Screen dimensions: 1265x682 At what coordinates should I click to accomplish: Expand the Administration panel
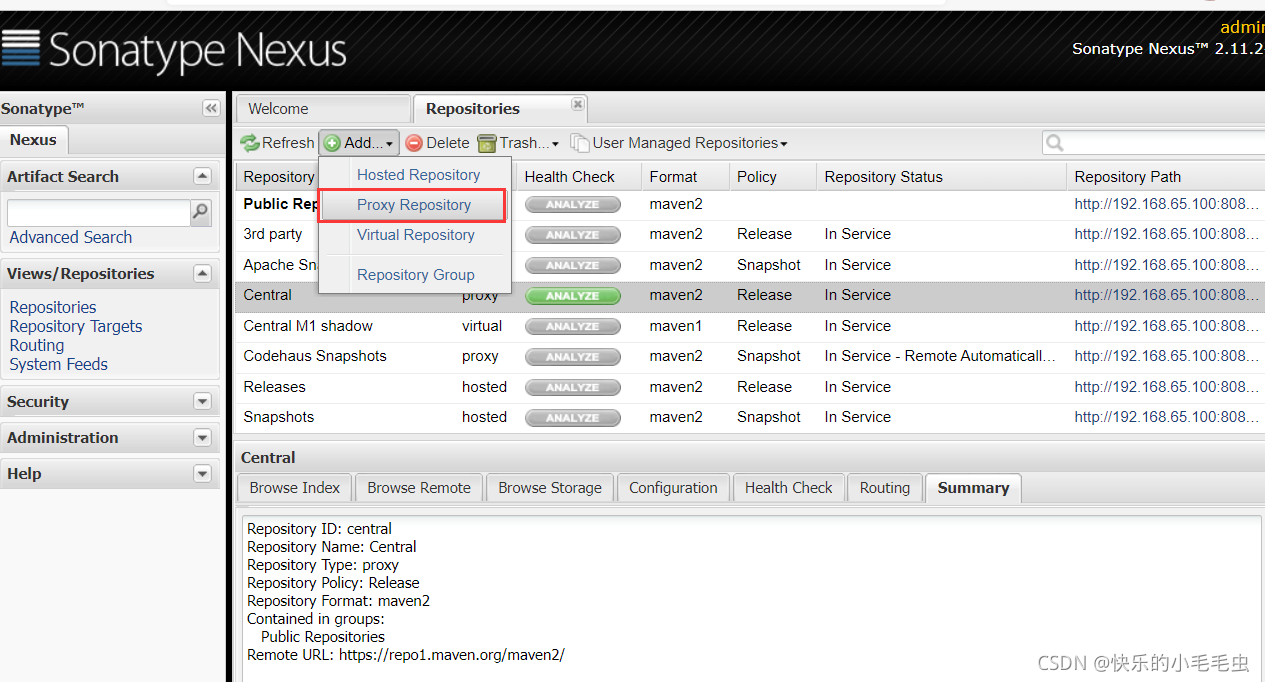coord(203,437)
